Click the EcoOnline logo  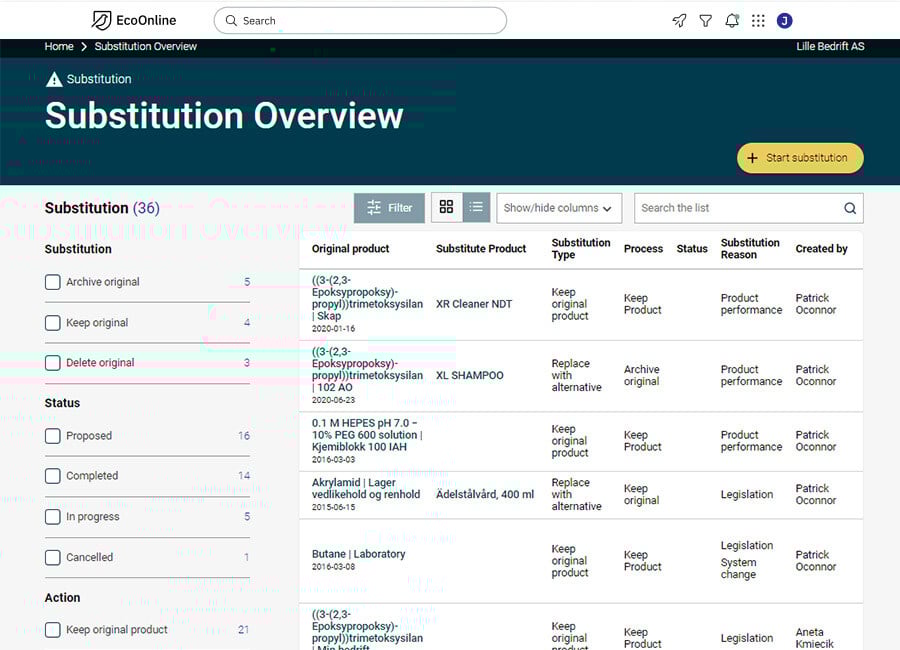coord(134,21)
